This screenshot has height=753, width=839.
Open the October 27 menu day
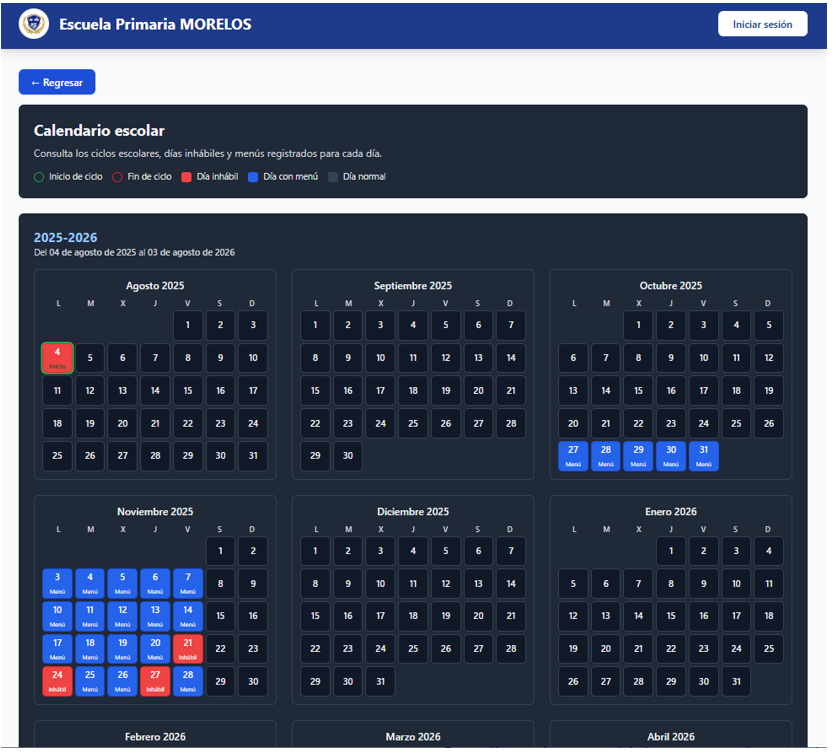coord(574,456)
